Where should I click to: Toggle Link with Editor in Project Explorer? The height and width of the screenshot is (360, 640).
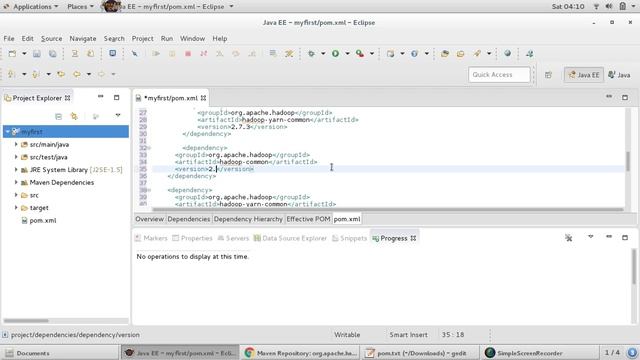pyautogui.click(x=74, y=116)
